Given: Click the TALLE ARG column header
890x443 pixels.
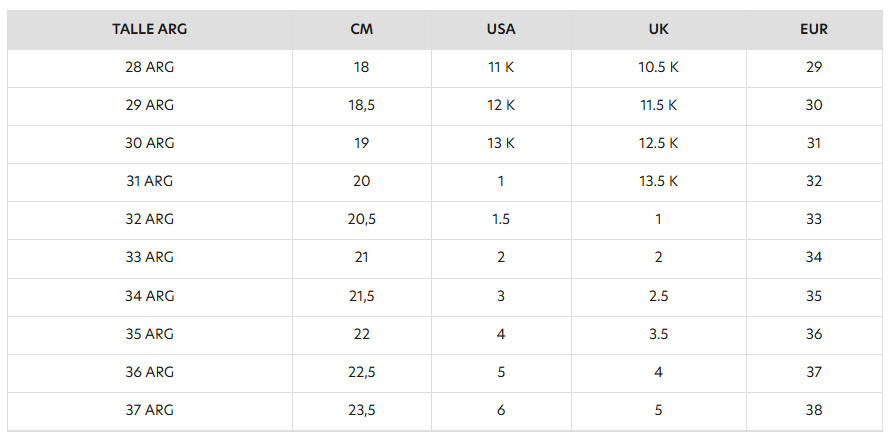Looking at the screenshot, I should pyautogui.click(x=150, y=29).
